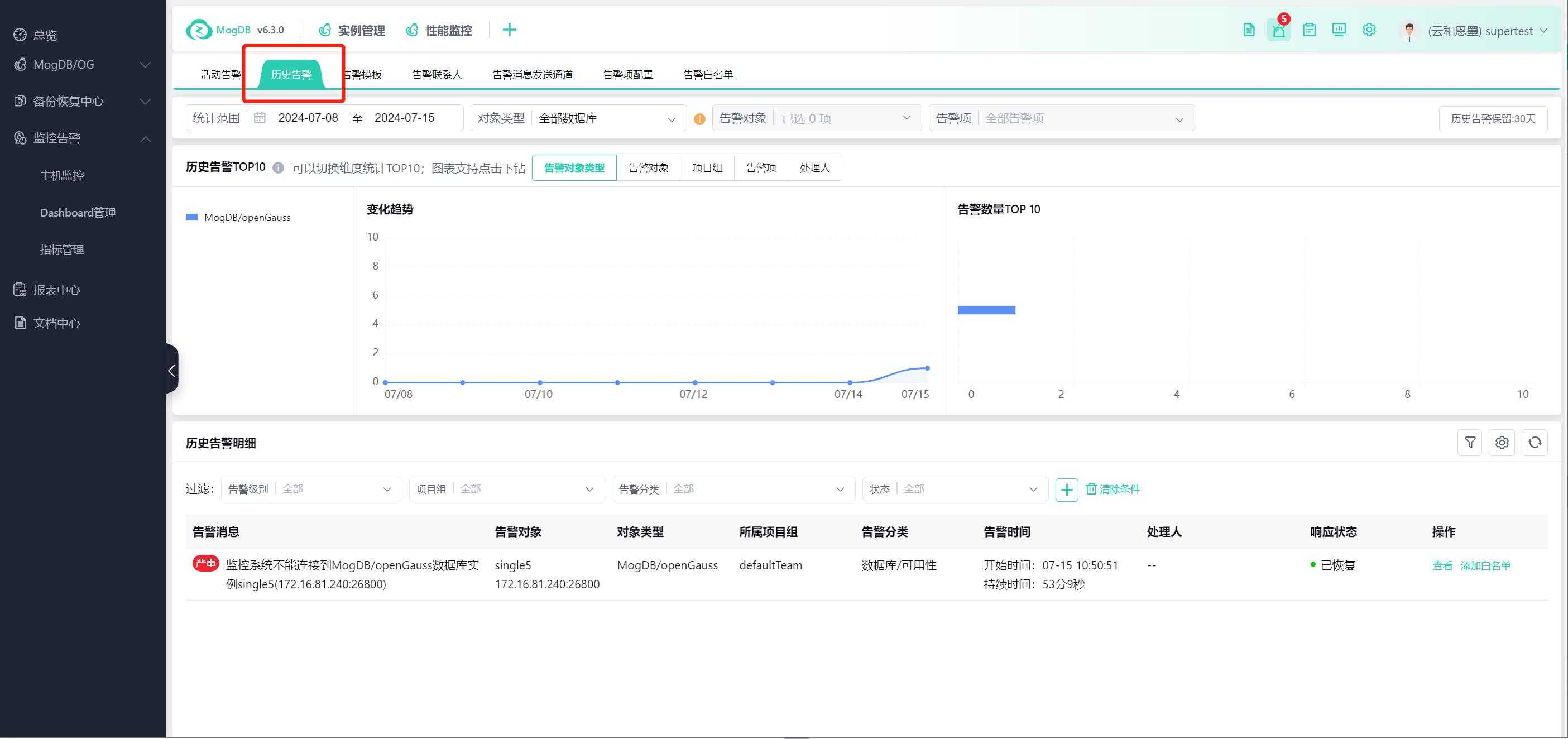Click the user avatar icon
The height and width of the screenshot is (739, 1568).
click(x=1408, y=31)
